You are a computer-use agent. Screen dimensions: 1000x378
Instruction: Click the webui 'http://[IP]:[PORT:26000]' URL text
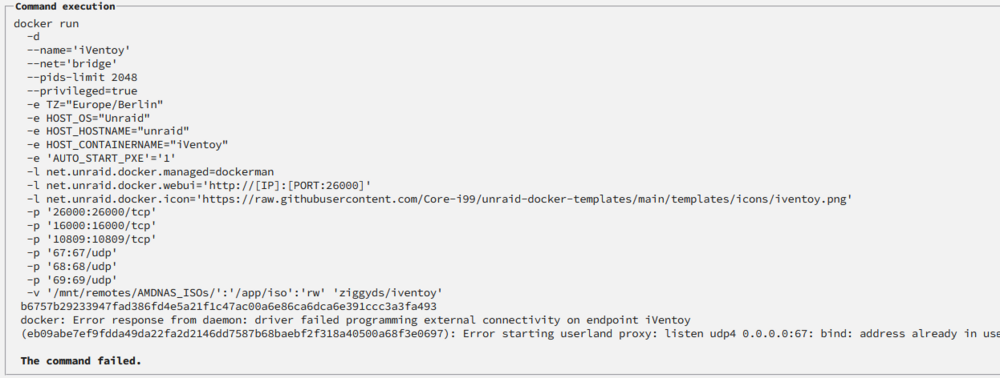284,185
